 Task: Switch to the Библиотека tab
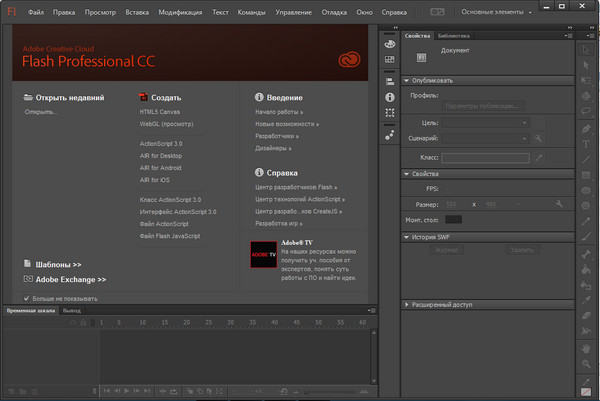[x=455, y=36]
